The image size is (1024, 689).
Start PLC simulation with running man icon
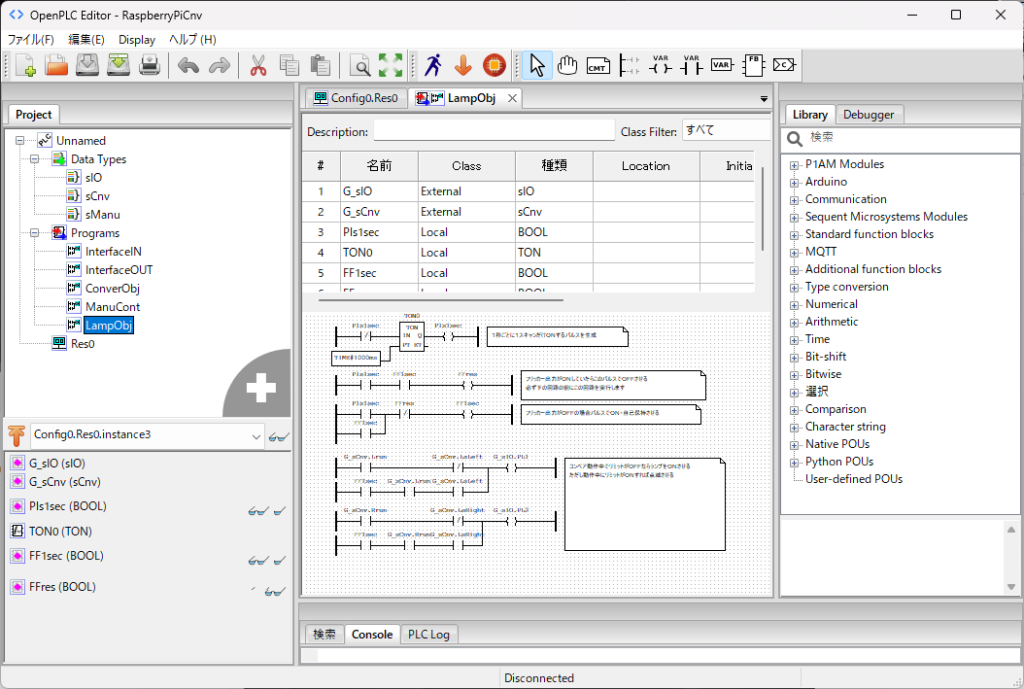[x=432, y=65]
